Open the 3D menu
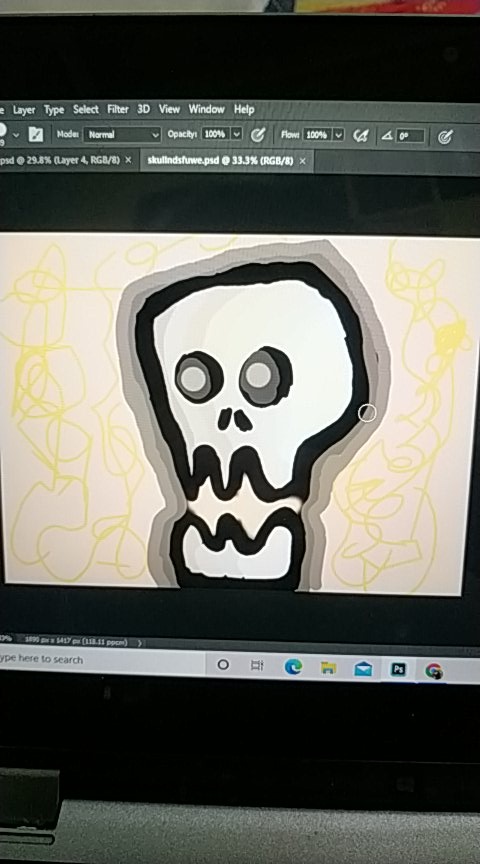 [143, 109]
